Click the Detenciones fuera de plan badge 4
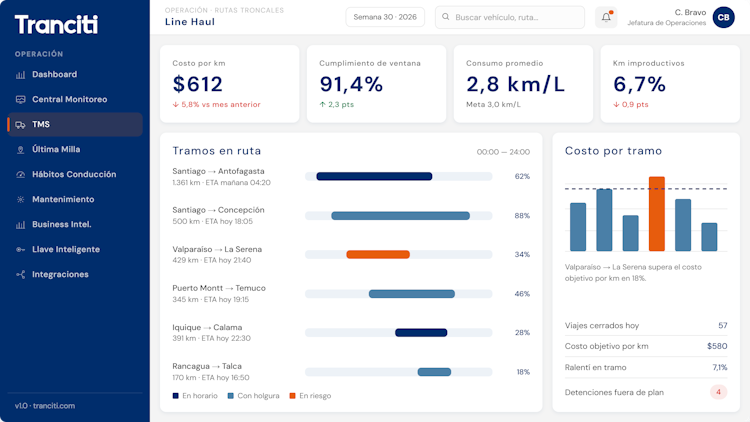750x422 pixels. 718,392
